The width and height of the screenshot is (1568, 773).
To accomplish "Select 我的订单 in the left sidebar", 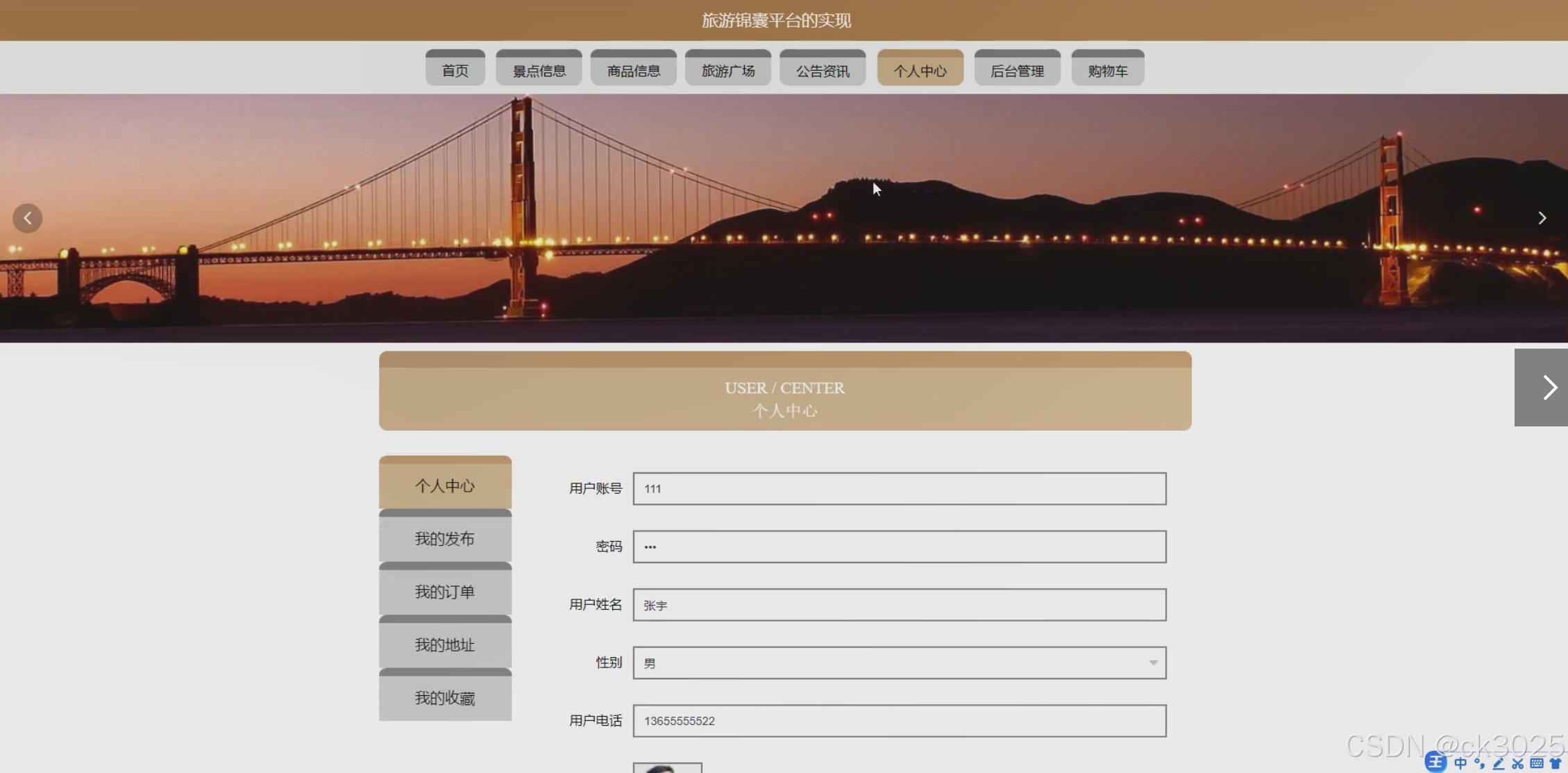I will point(445,592).
